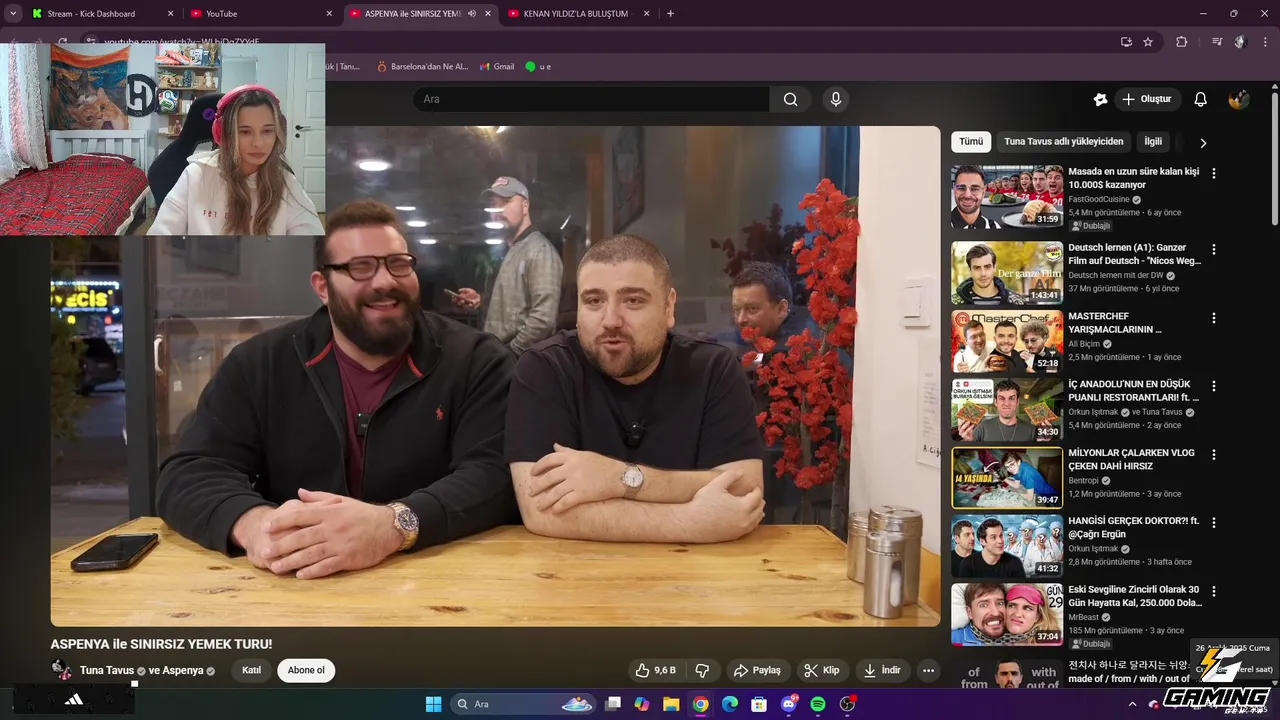Click the Windows taskbar search box

pos(521,704)
